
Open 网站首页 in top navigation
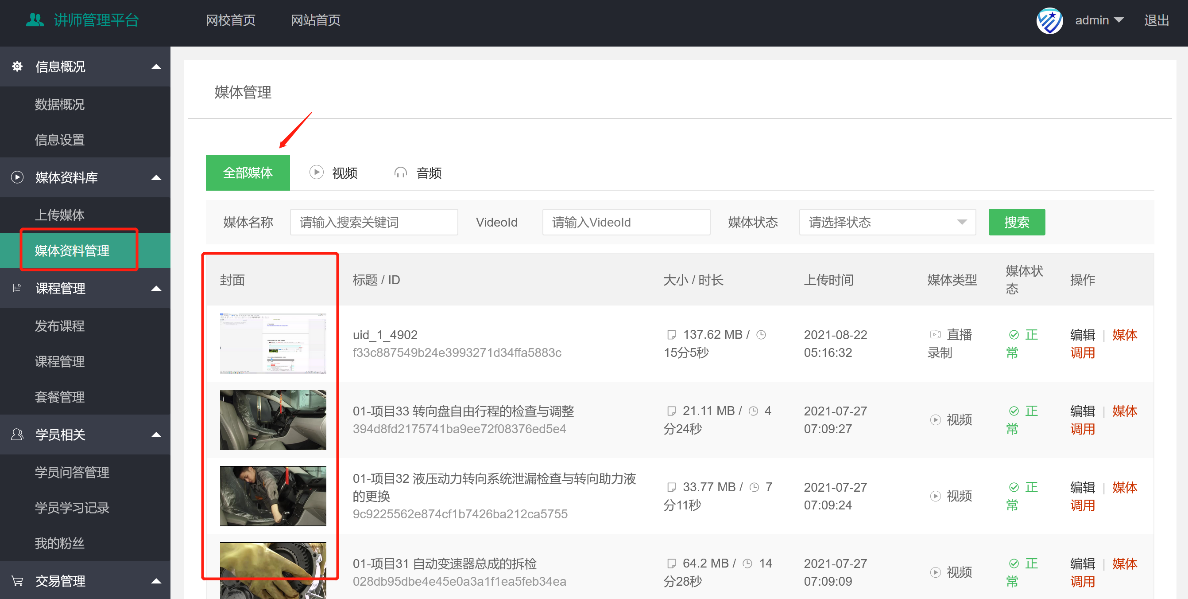(316, 20)
